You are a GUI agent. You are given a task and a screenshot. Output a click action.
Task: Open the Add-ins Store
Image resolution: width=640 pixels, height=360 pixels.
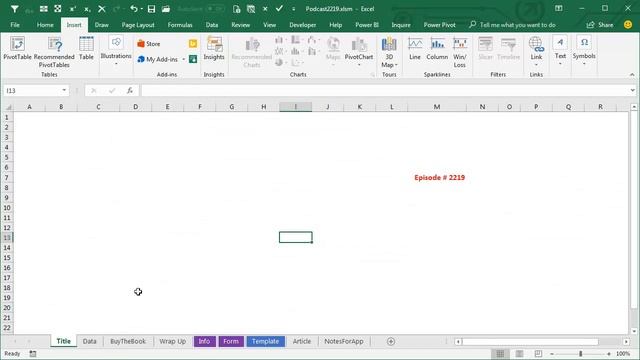[149, 44]
